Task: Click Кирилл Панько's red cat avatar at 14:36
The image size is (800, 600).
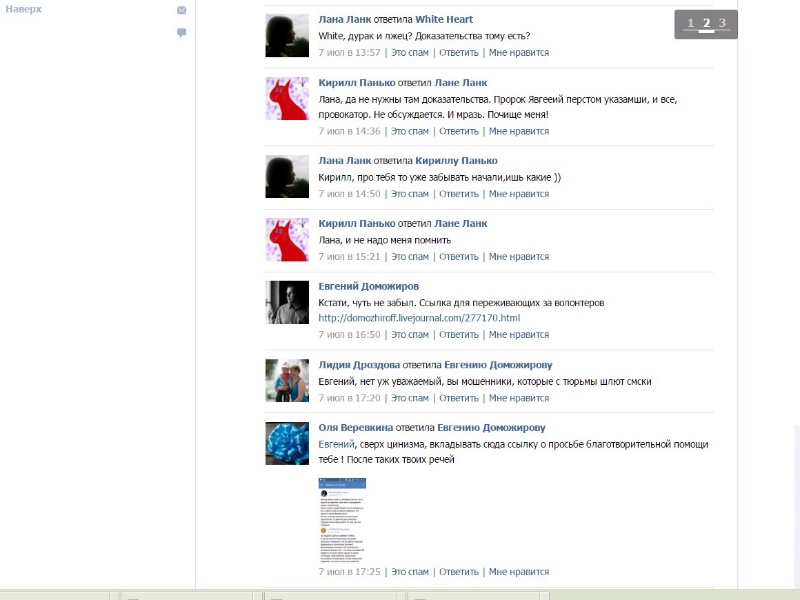Action: click(x=287, y=99)
